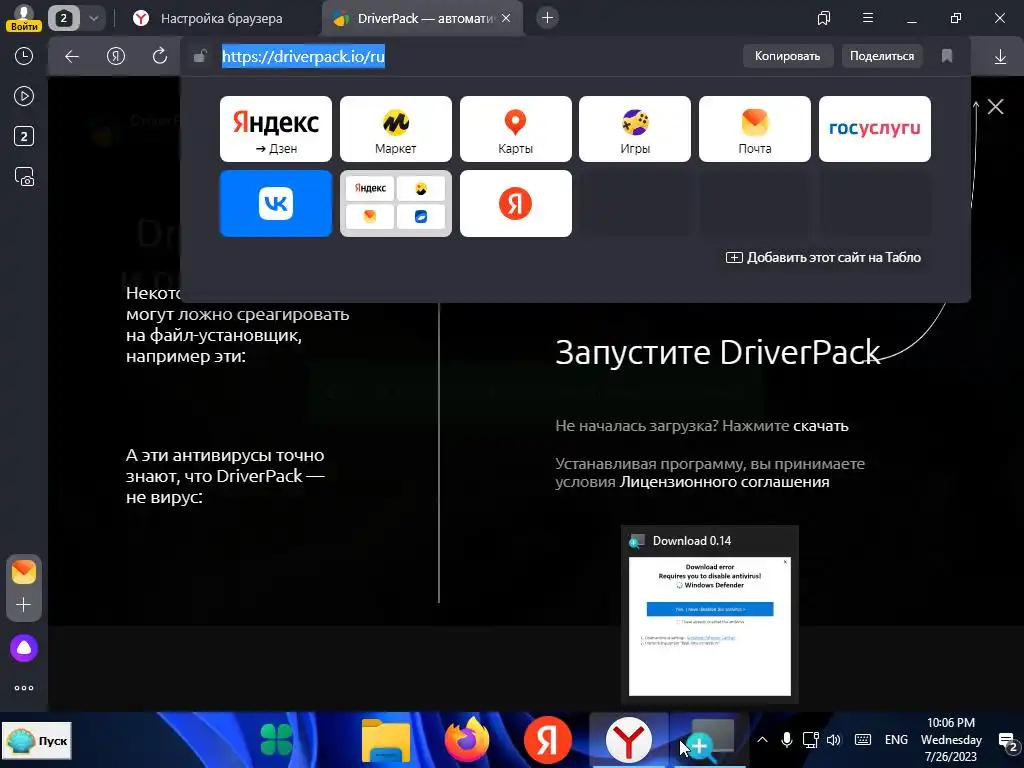
Task: Open a new tab with plus button
Action: (547, 18)
